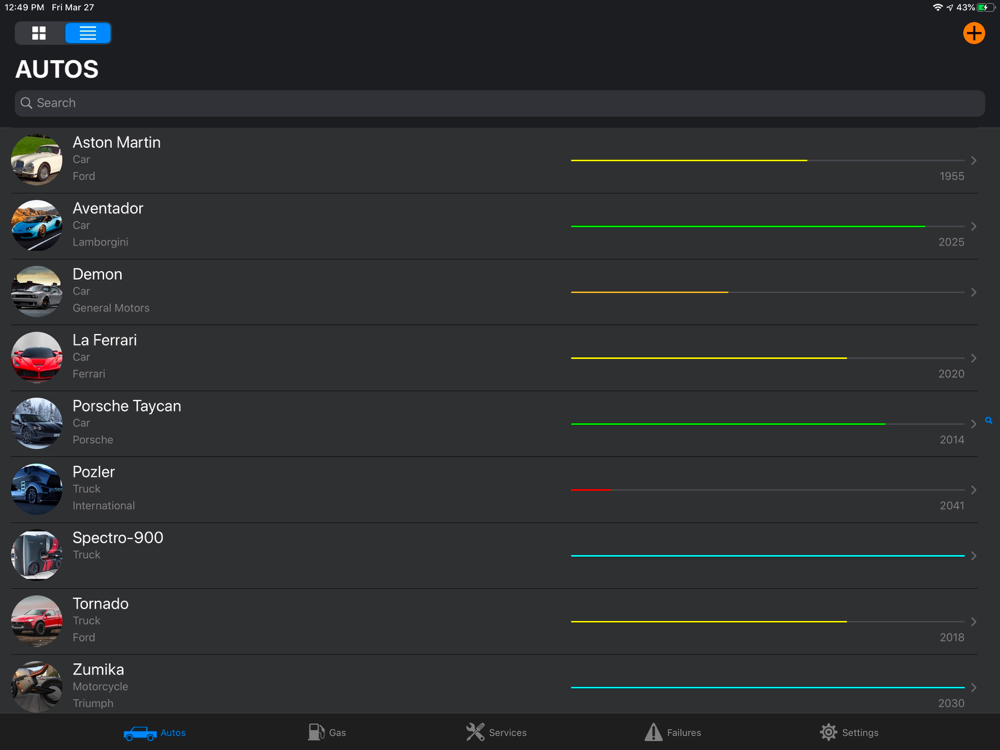Click the year 1955 label
Image resolution: width=1000 pixels, height=750 pixels.
[952, 176]
